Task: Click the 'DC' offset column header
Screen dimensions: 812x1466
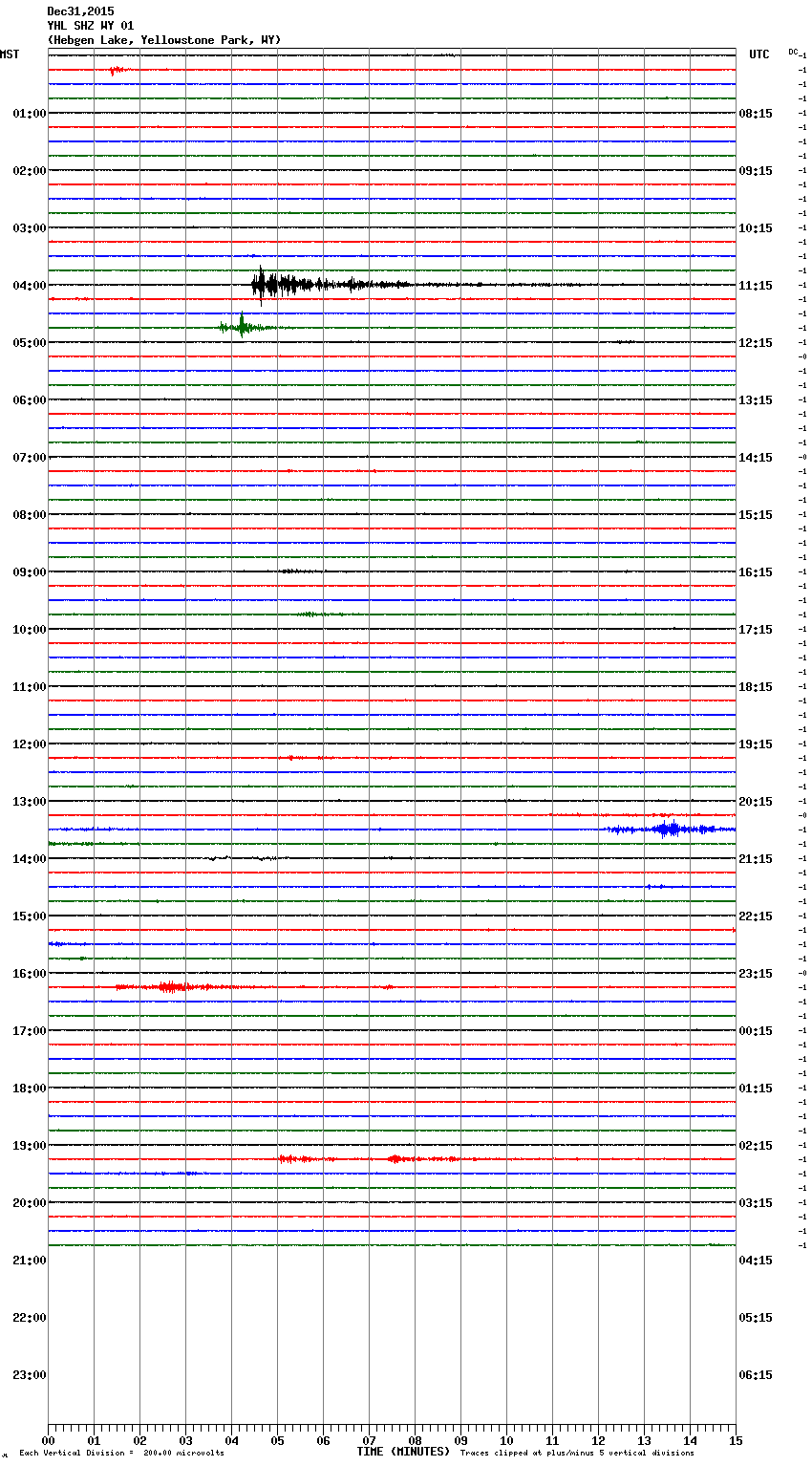Action: [x=793, y=52]
